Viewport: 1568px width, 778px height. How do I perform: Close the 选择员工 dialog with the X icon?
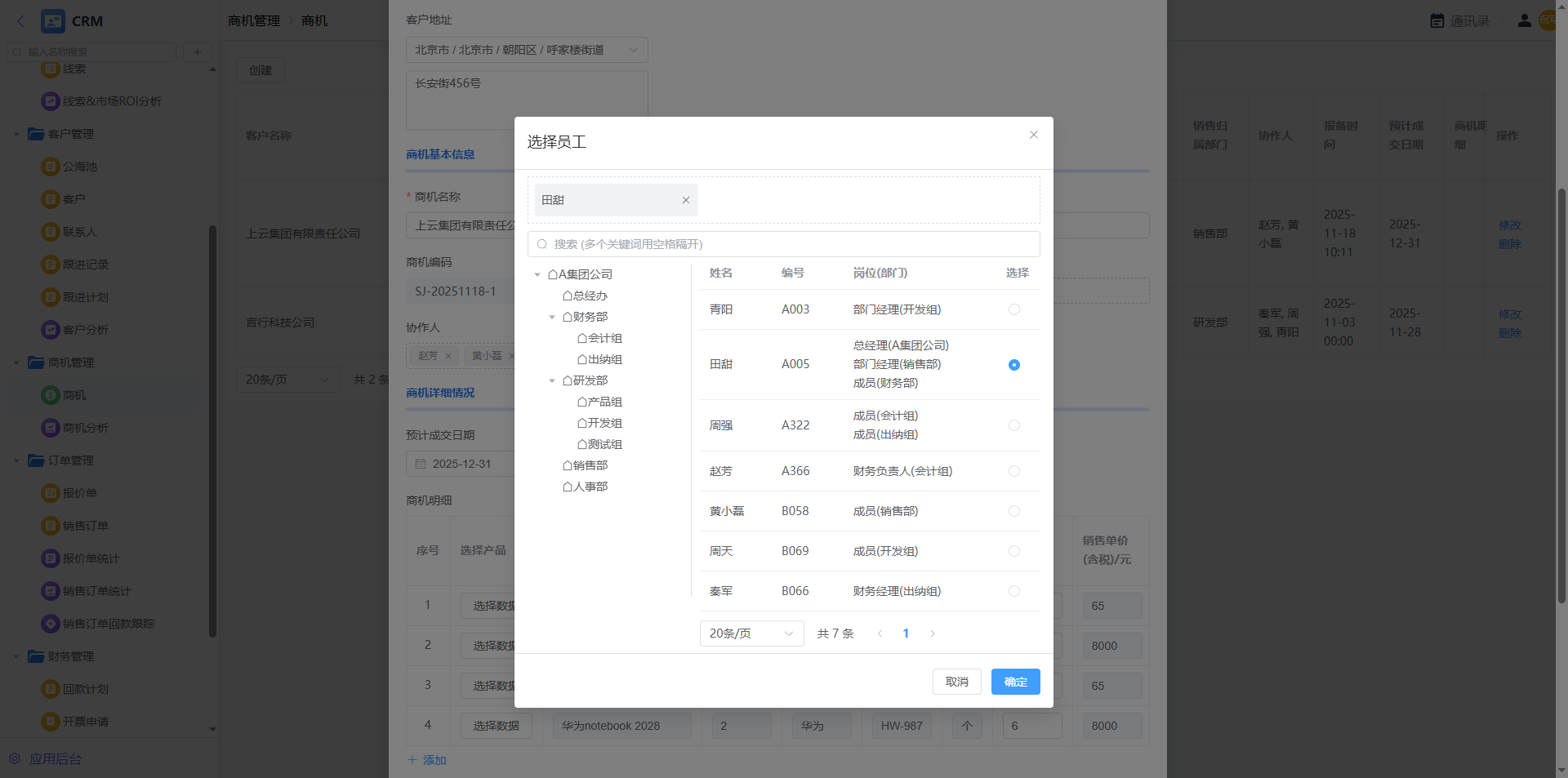coord(1034,135)
